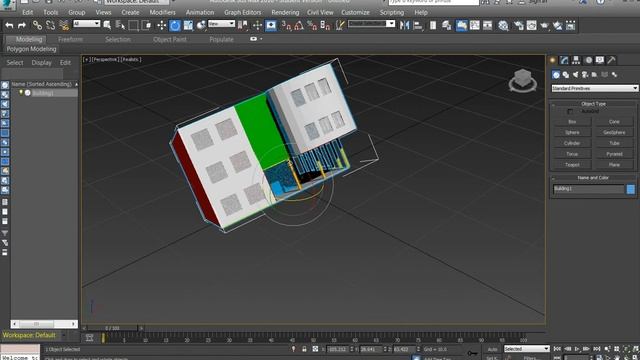The image size is (640, 360).
Task: Open the Select by Name tool
Action: [x=120, y=26]
